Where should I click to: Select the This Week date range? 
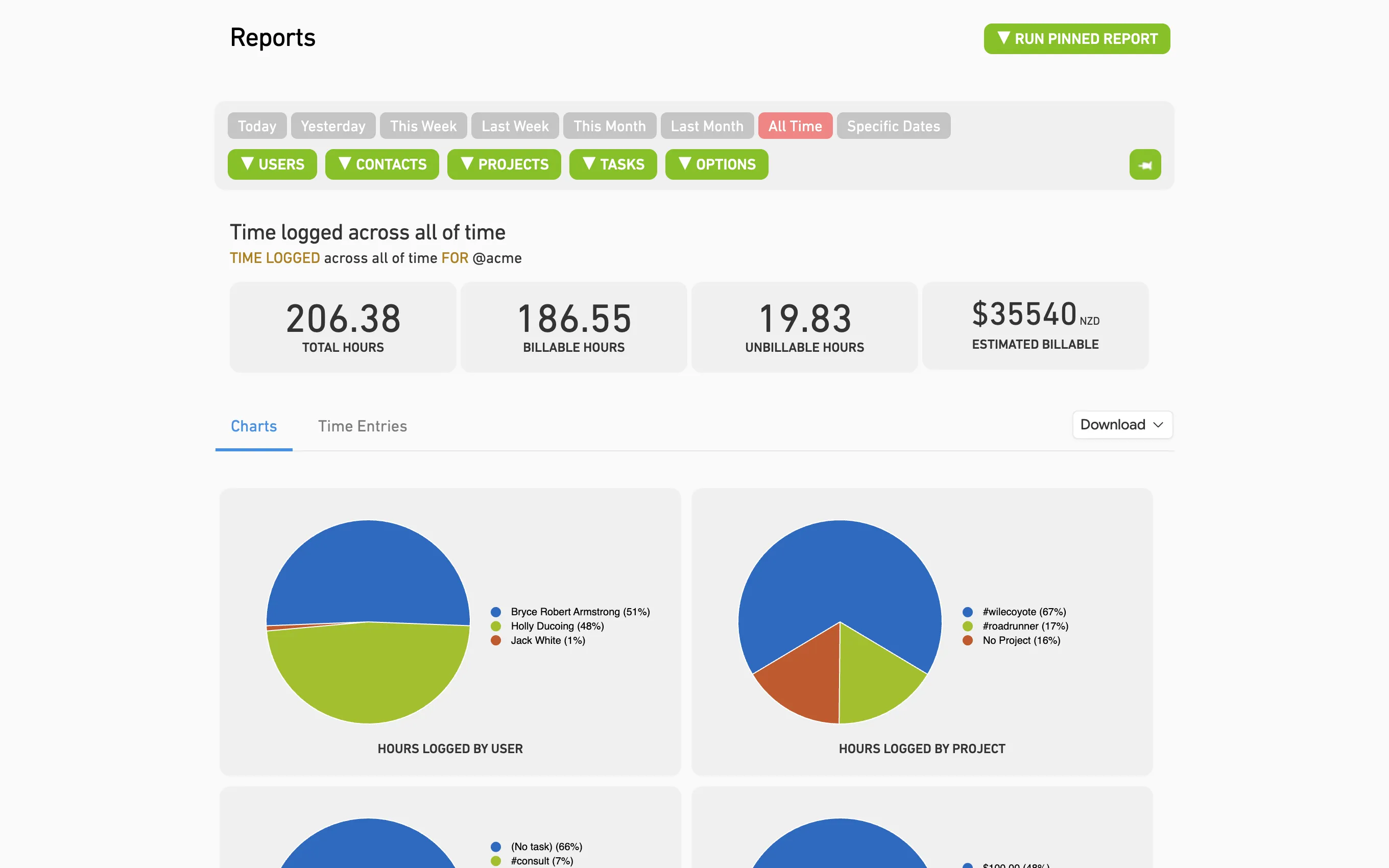[x=423, y=126]
